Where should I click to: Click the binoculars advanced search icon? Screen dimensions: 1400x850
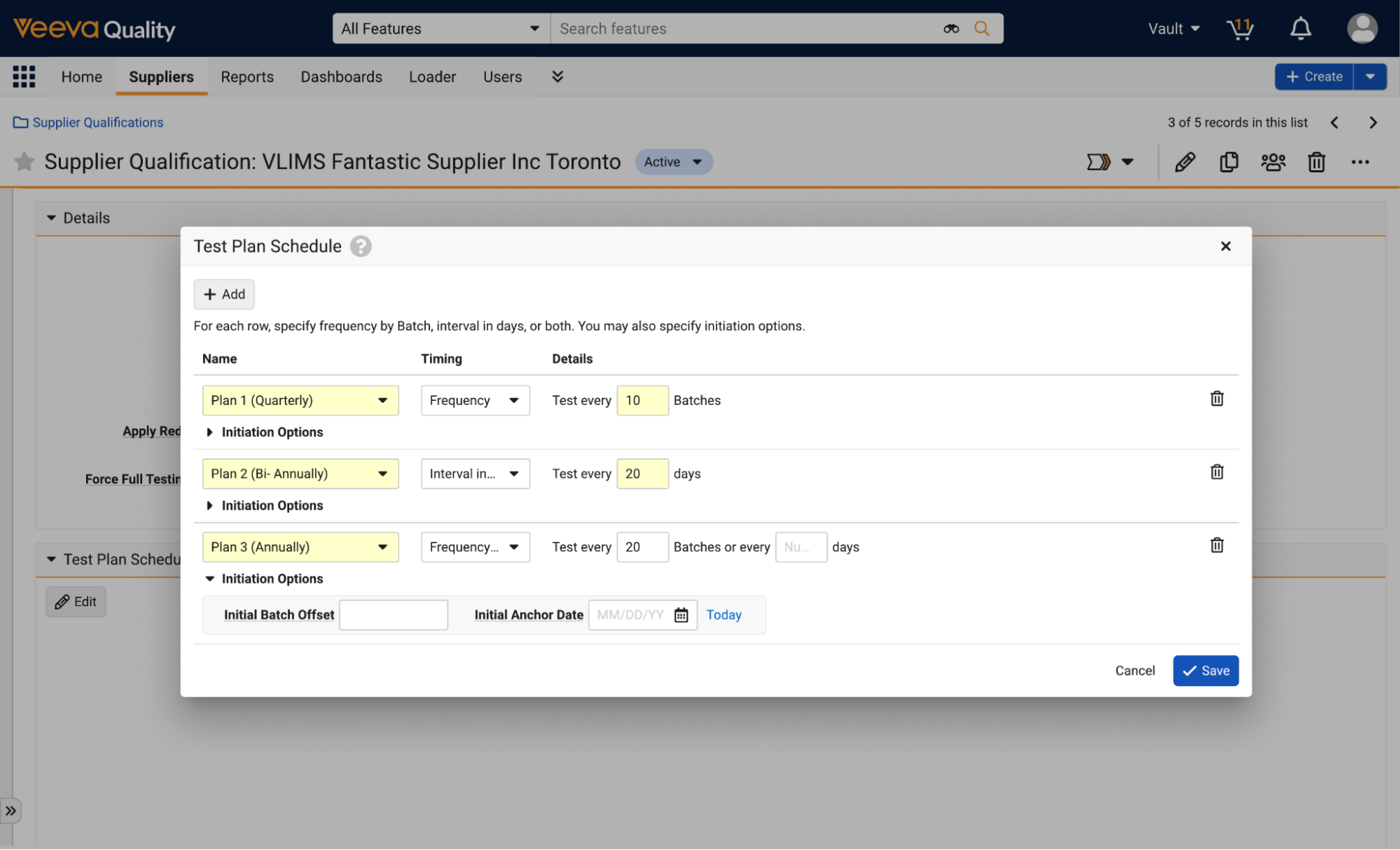click(950, 29)
